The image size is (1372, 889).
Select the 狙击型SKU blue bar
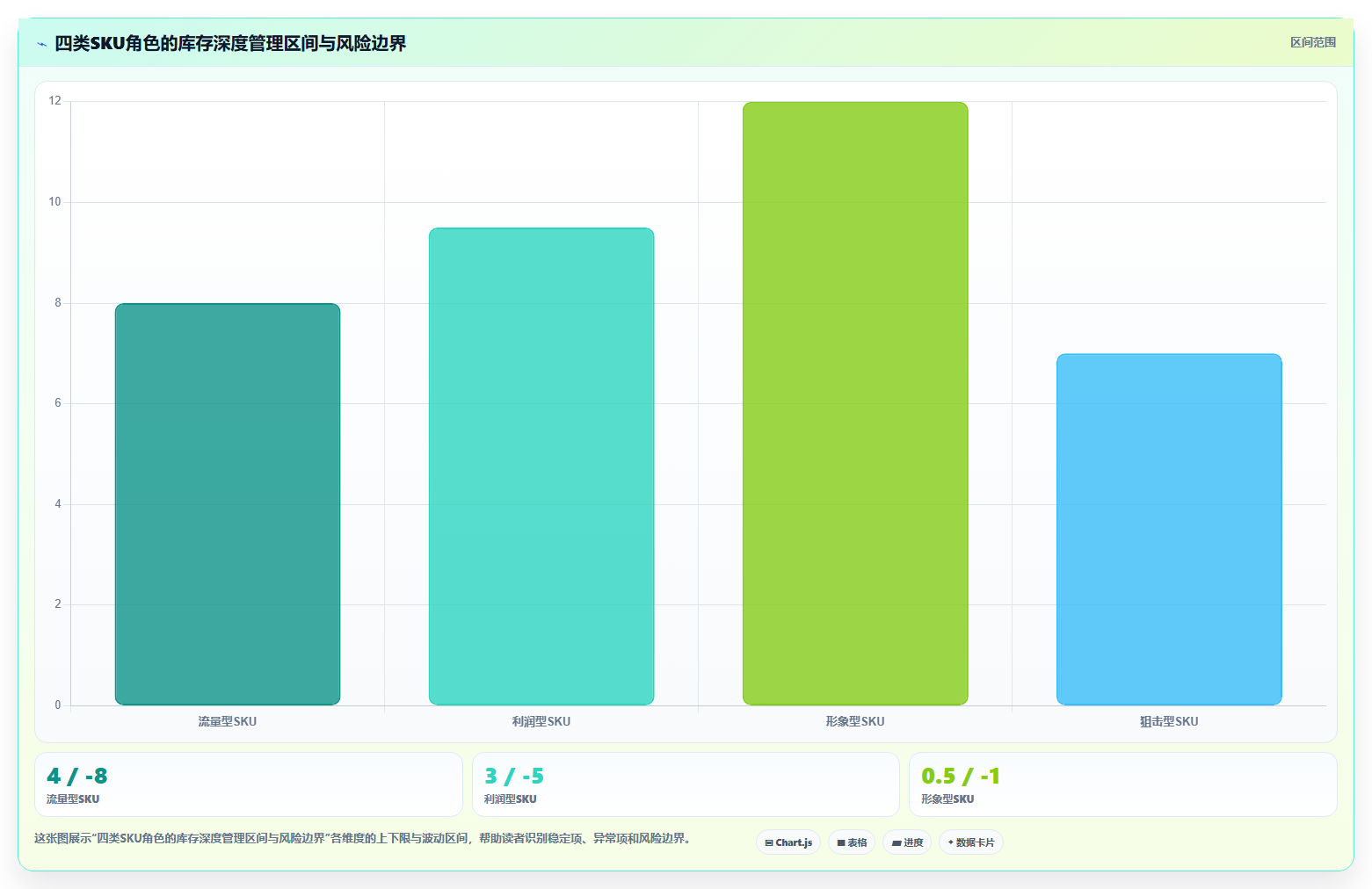point(1169,530)
